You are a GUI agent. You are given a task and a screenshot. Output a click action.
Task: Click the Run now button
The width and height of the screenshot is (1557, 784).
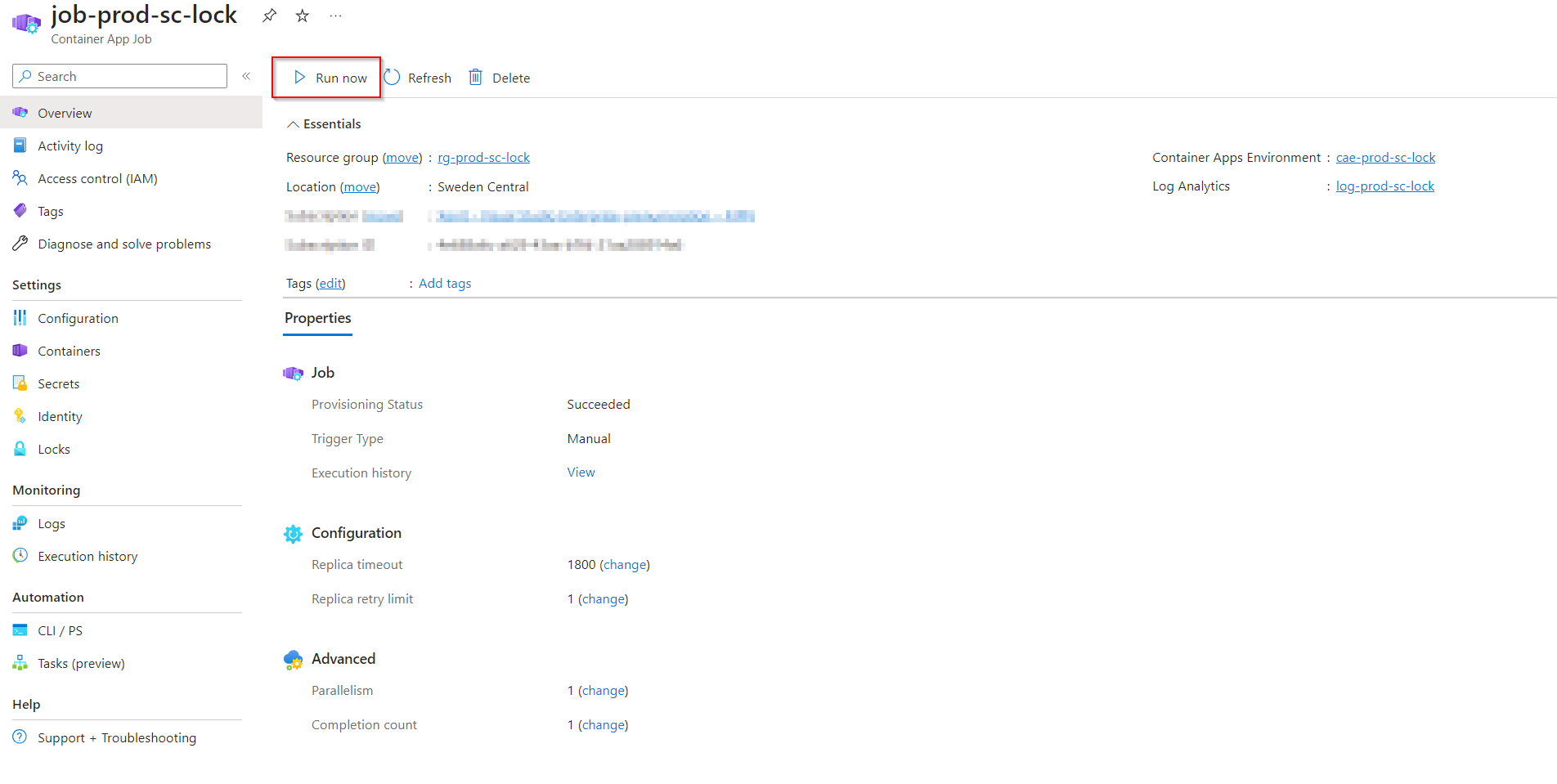coord(330,78)
